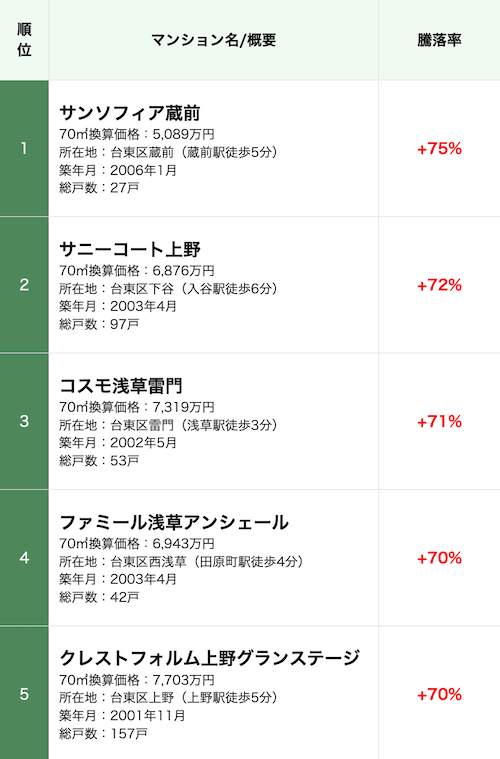This screenshot has width=500, height=759.
Task: Select the rank 1 green cell
Action: [24, 149]
